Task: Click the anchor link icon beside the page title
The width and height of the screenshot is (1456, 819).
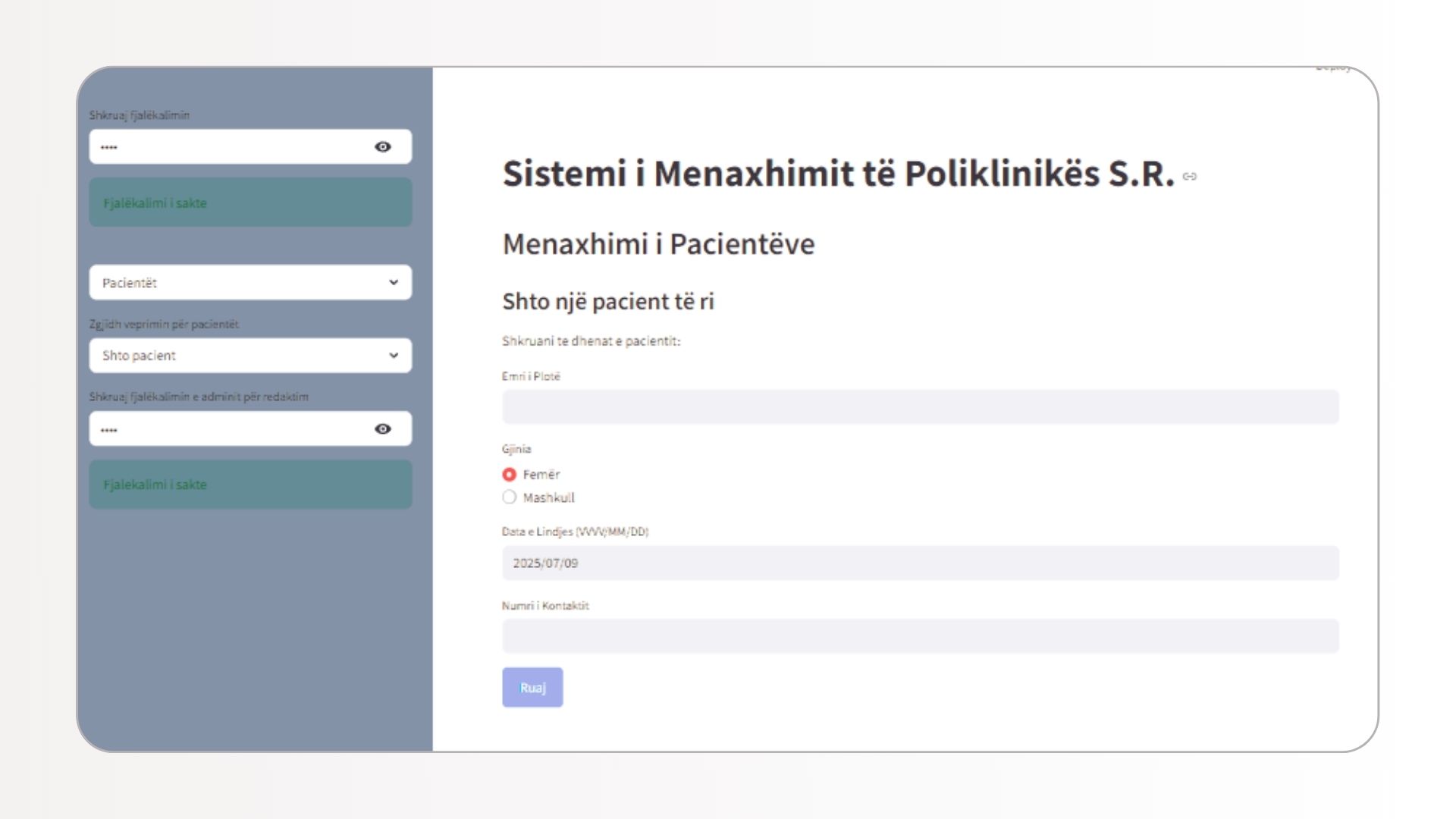Action: pyautogui.click(x=1190, y=176)
